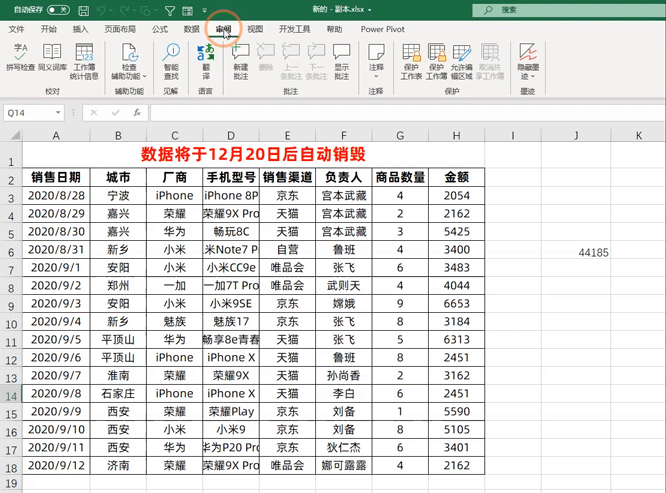Switch to the 开发工具 tab
The height and width of the screenshot is (493, 666).
point(294,29)
